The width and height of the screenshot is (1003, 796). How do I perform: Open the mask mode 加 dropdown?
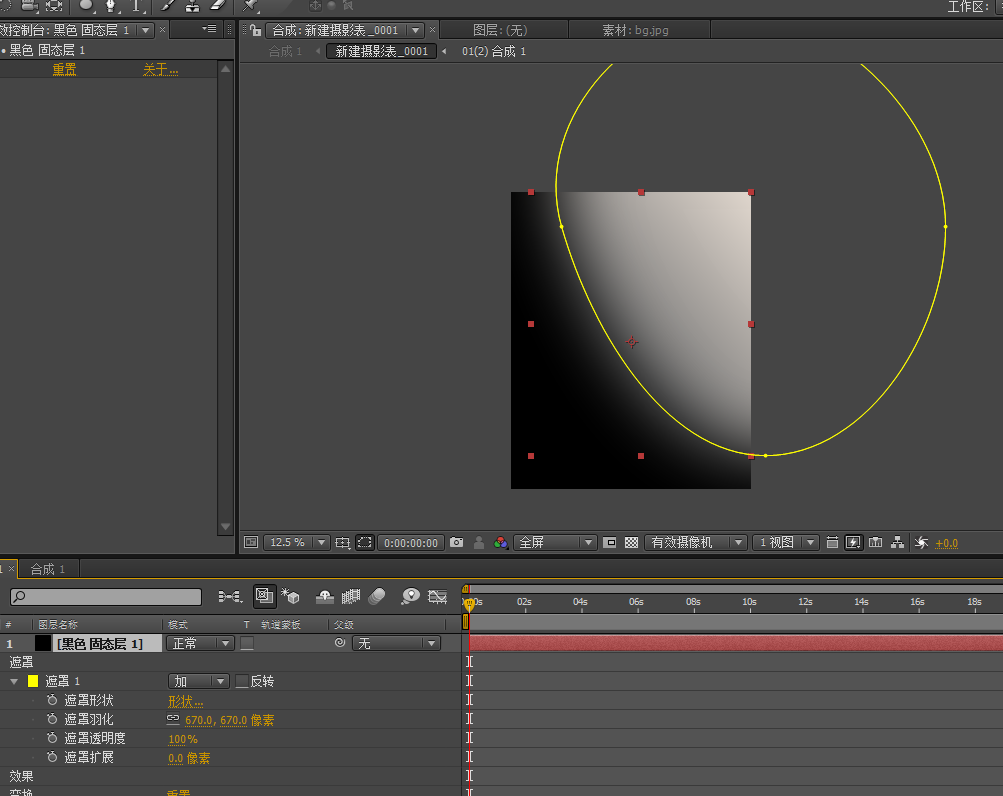pos(199,681)
